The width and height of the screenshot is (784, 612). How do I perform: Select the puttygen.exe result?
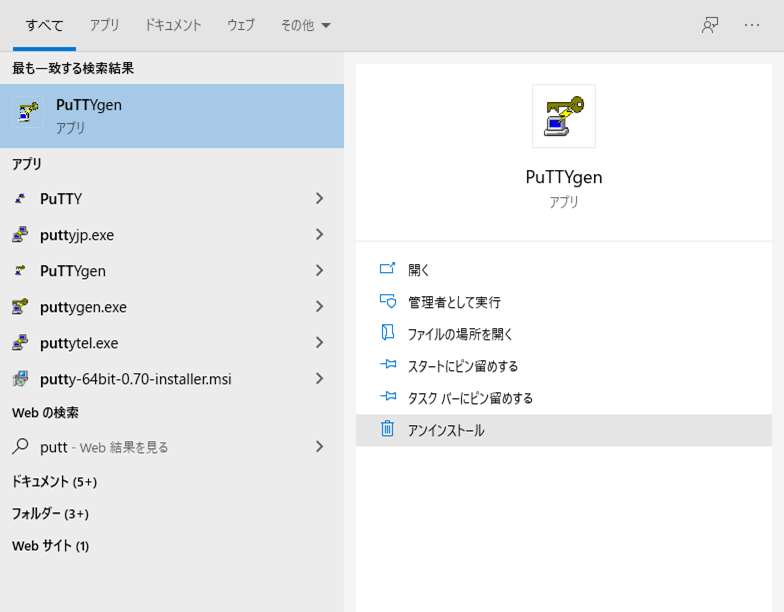pyautogui.click(x=172, y=306)
